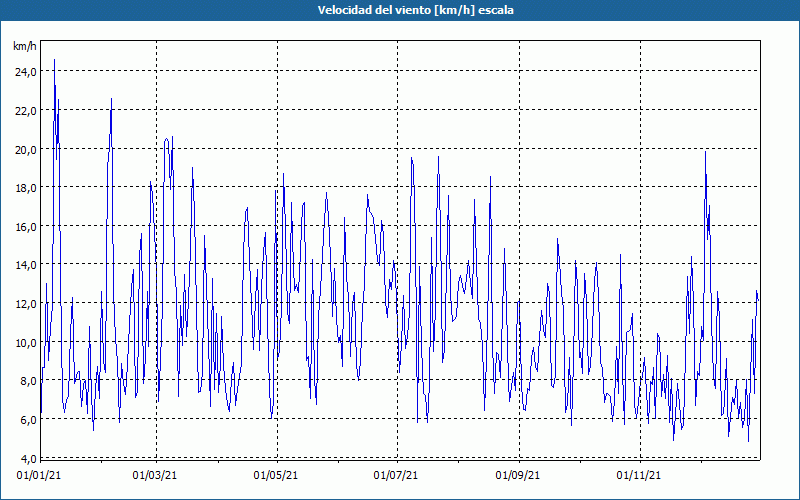Click the chart title 'Velocidad del viento [km/h] escala'
Screen dimensions: 800x500
[x=415, y=10]
